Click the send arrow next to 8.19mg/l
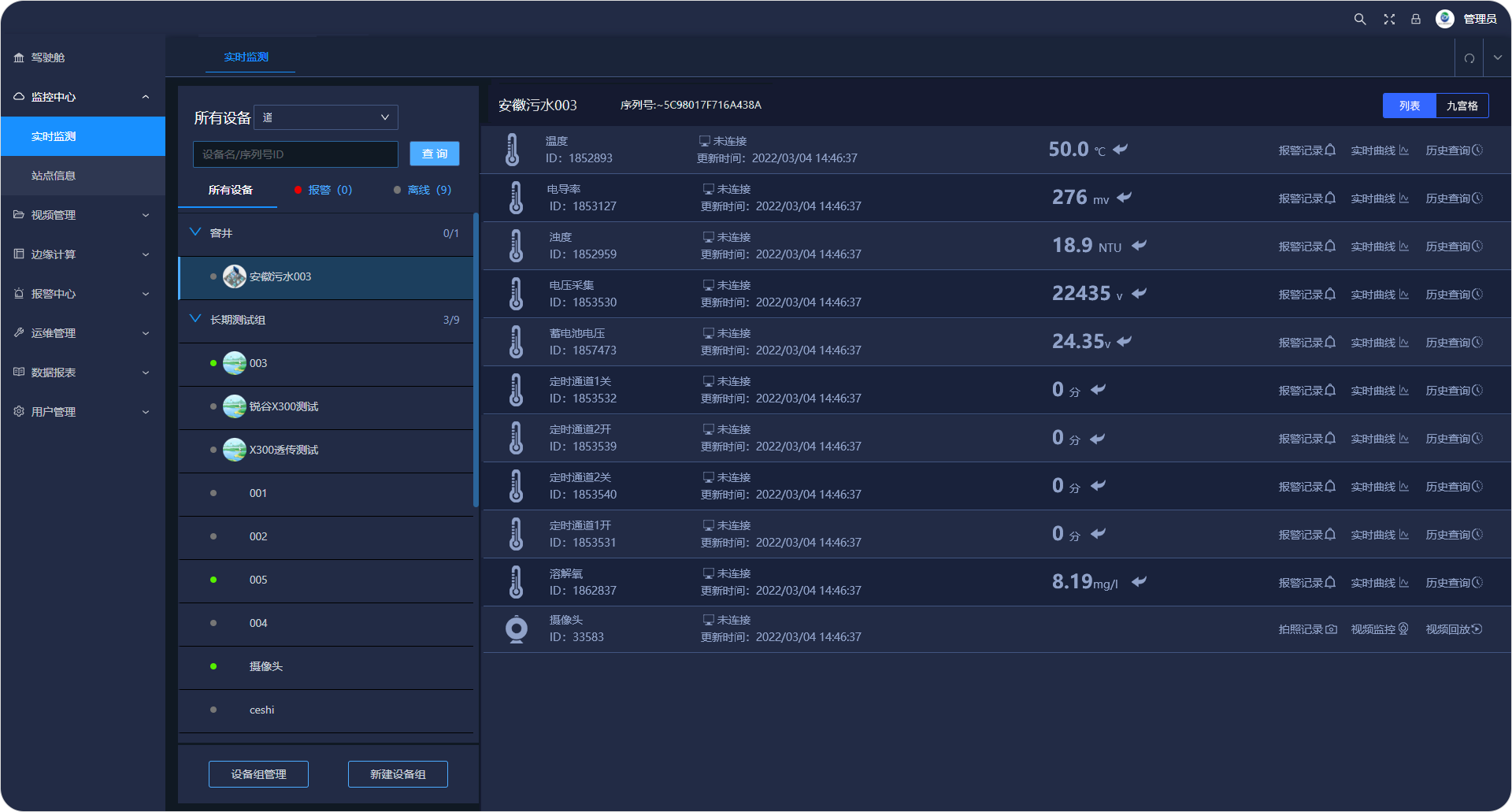Viewport: 1512px width, 812px height. coord(1139,582)
